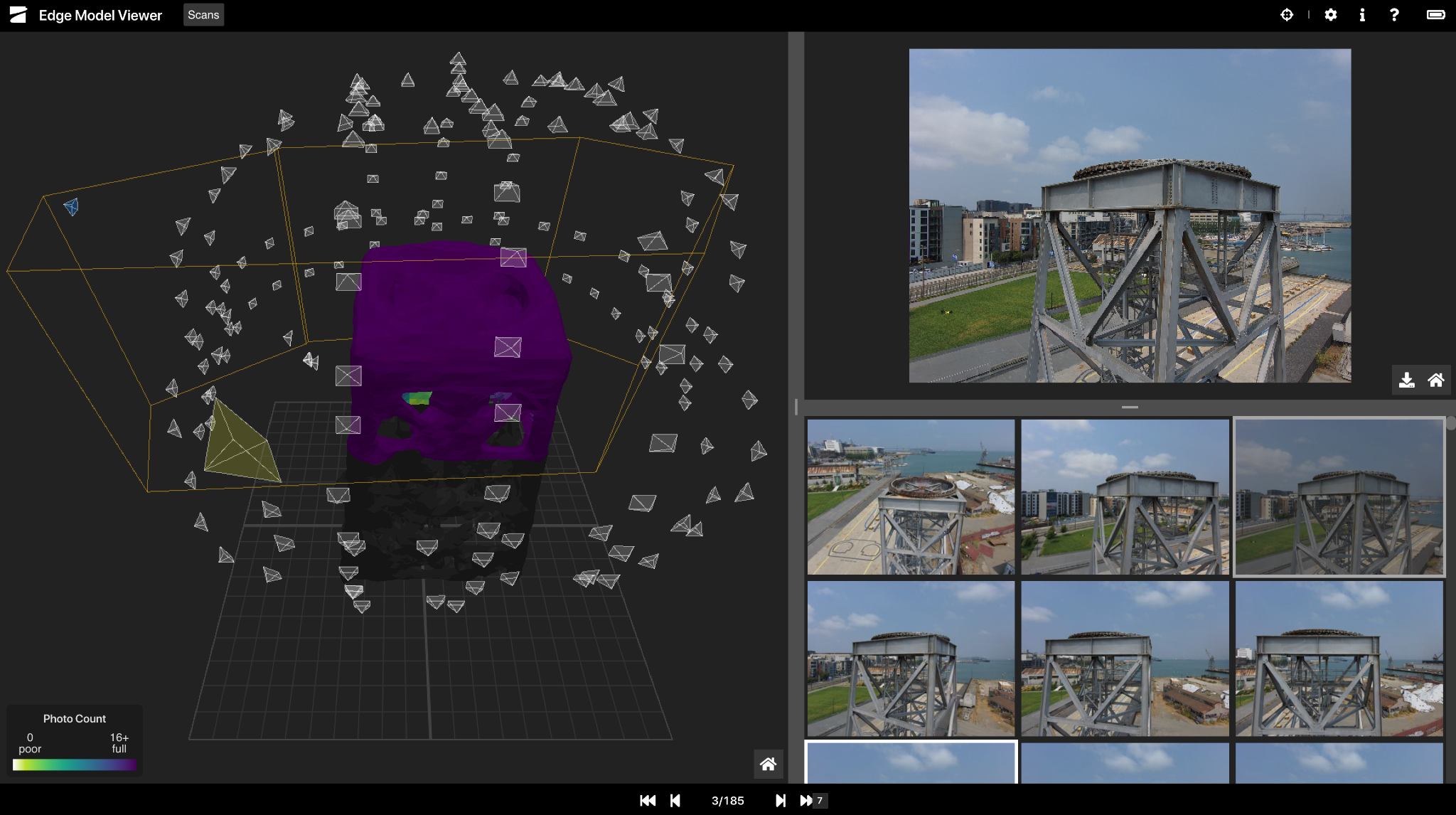
Task: Open last thumbnail in second row
Action: pyautogui.click(x=1339, y=659)
